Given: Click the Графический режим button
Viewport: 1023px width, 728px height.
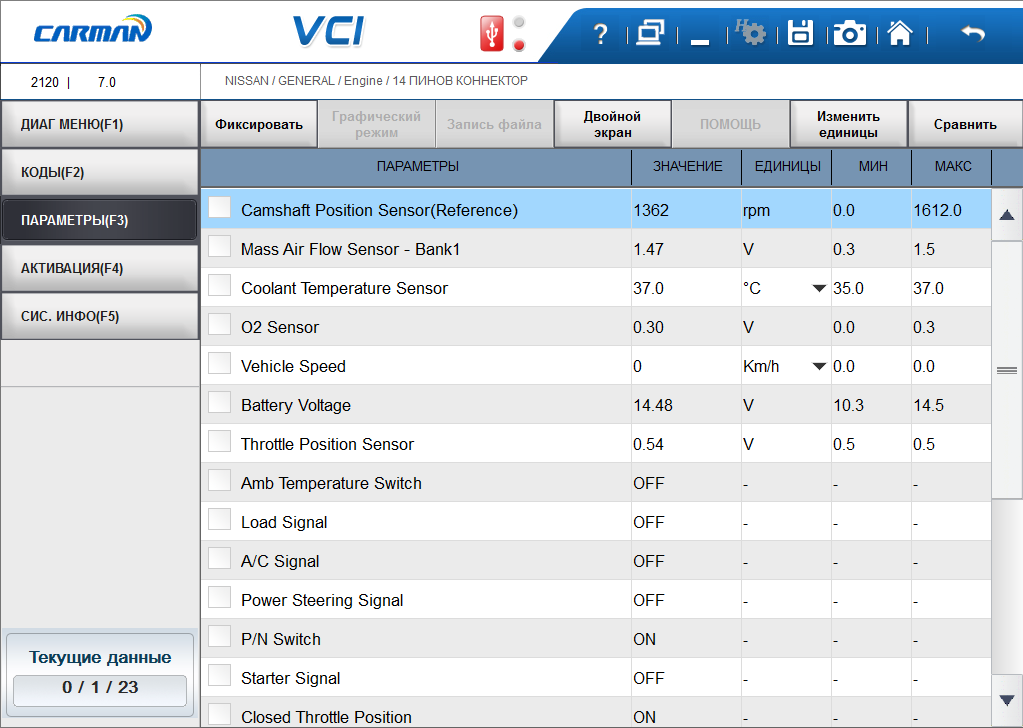Looking at the screenshot, I should pyautogui.click(x=376, y=124).
